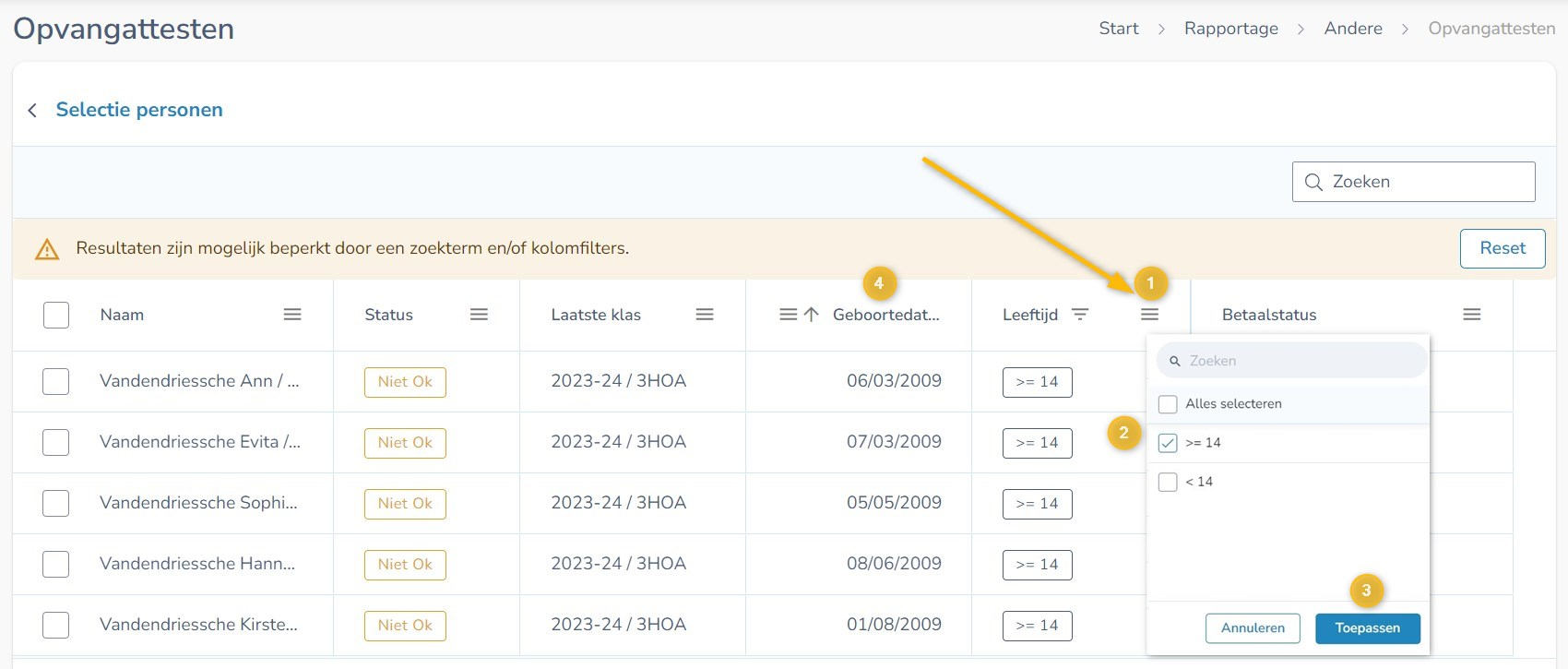Open the Geboortedatum column menu icon

tap(788, 315)
